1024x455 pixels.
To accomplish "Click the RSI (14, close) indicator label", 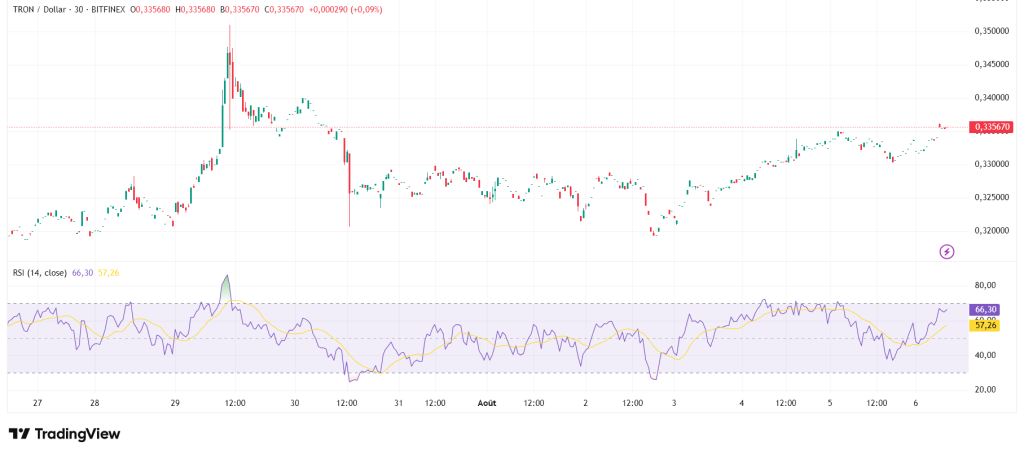I will click(x=40, y=273).
